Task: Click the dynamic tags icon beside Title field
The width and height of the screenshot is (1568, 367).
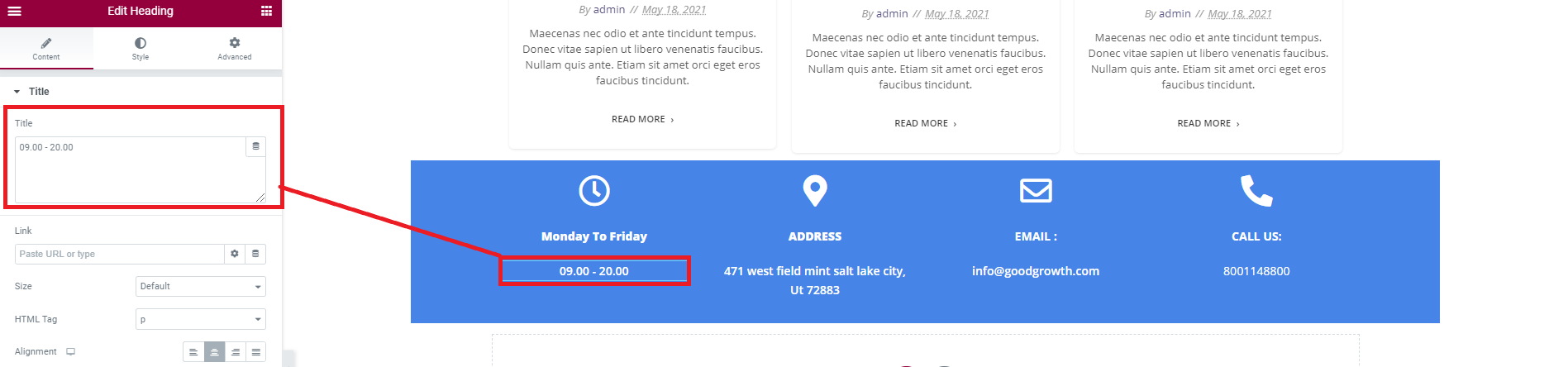Action: (255, 146)
